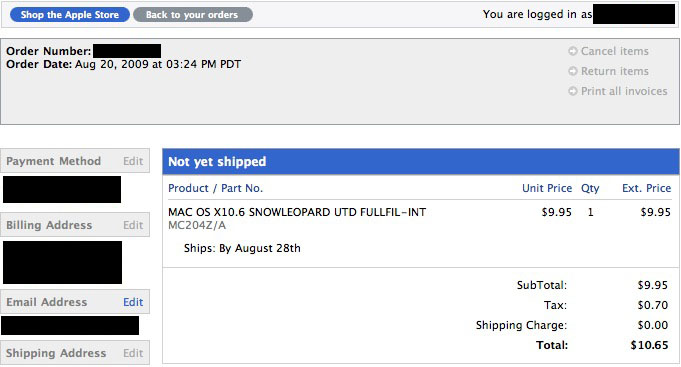
Task: Click the Billing Address header
Action: [x=49, y=225]
